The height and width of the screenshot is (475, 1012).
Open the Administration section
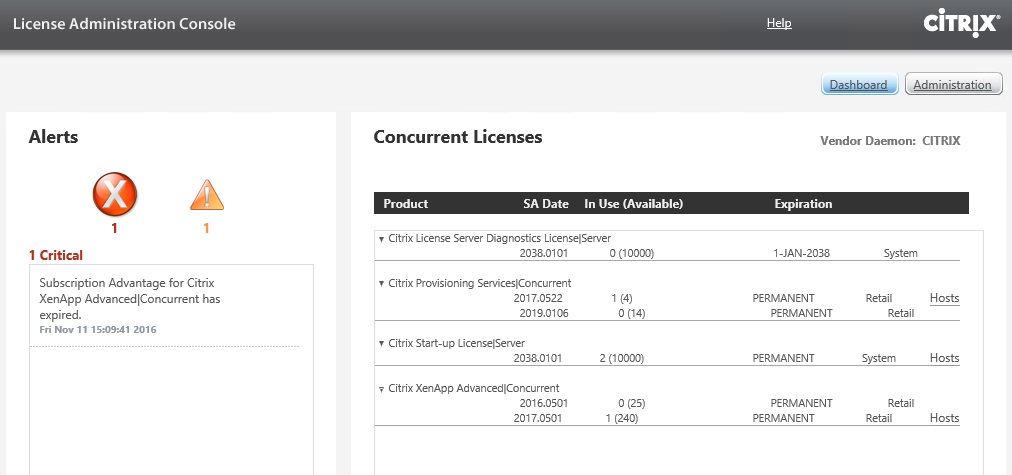point(953,85)
